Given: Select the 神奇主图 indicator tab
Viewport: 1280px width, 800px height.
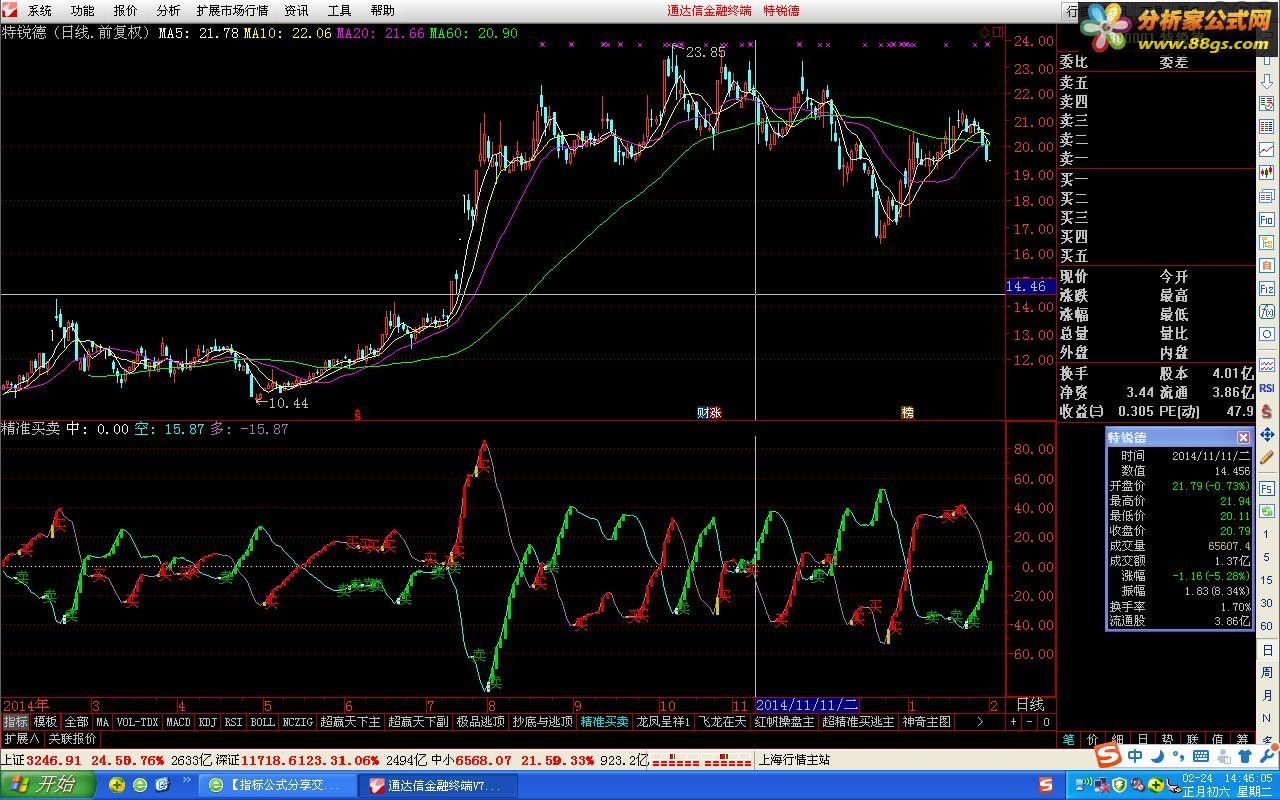Looking at the screenshot, I should [x=927, y=721].
